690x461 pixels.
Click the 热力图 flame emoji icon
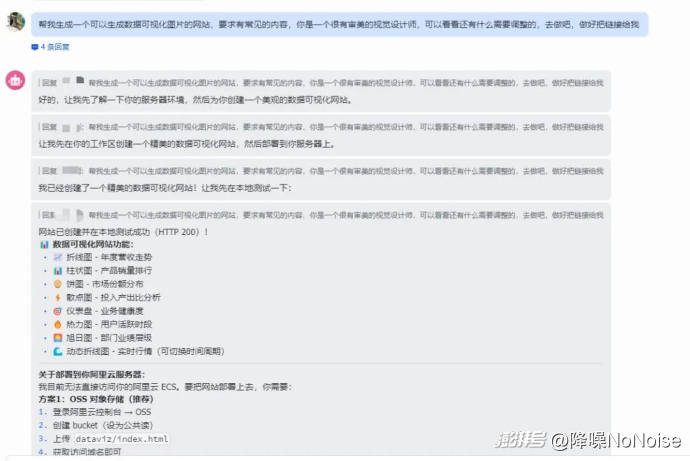pyautogui.click(x=58, y=324)
